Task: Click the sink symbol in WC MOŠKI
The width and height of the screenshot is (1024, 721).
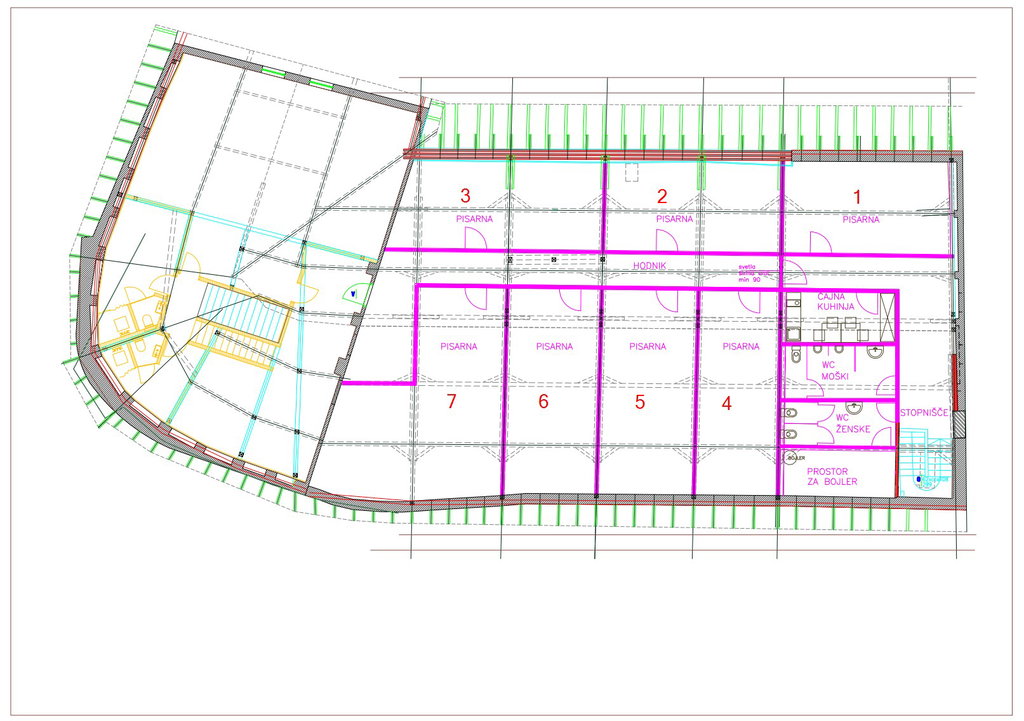Action: coord(877,352)
